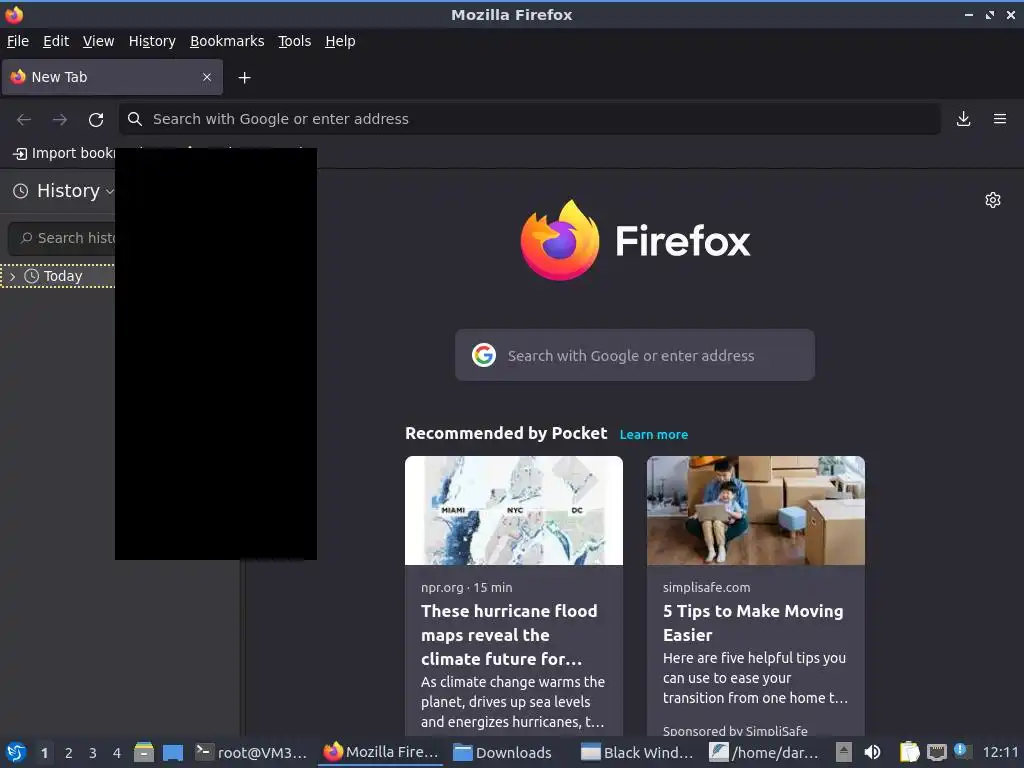
Task: Focus the new tab page Google search box
Action: pos(635,355)
